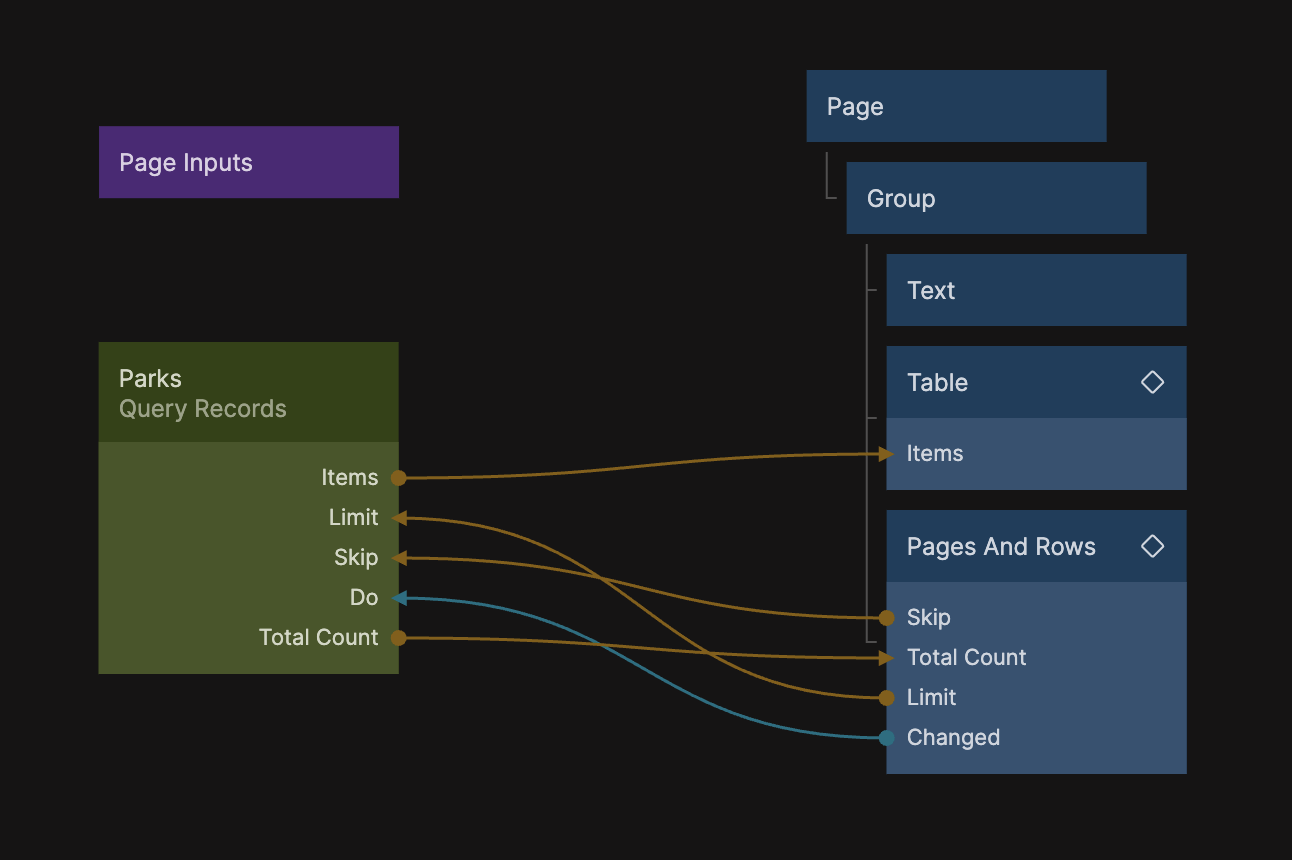The height and width of the screenshot is (860, 1292).
Task: Select the Page Inputs node
Action: [248, 162]
